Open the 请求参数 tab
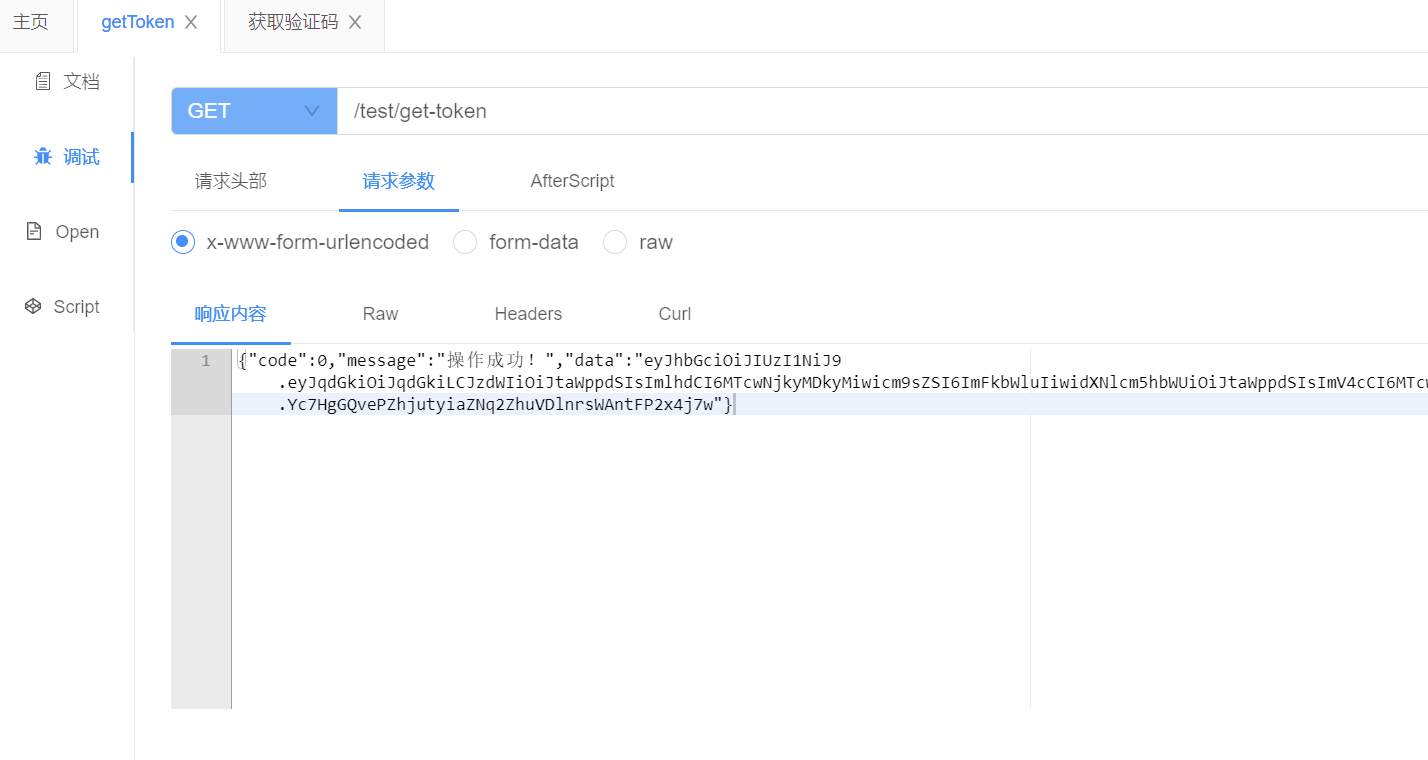 (399, 181)
